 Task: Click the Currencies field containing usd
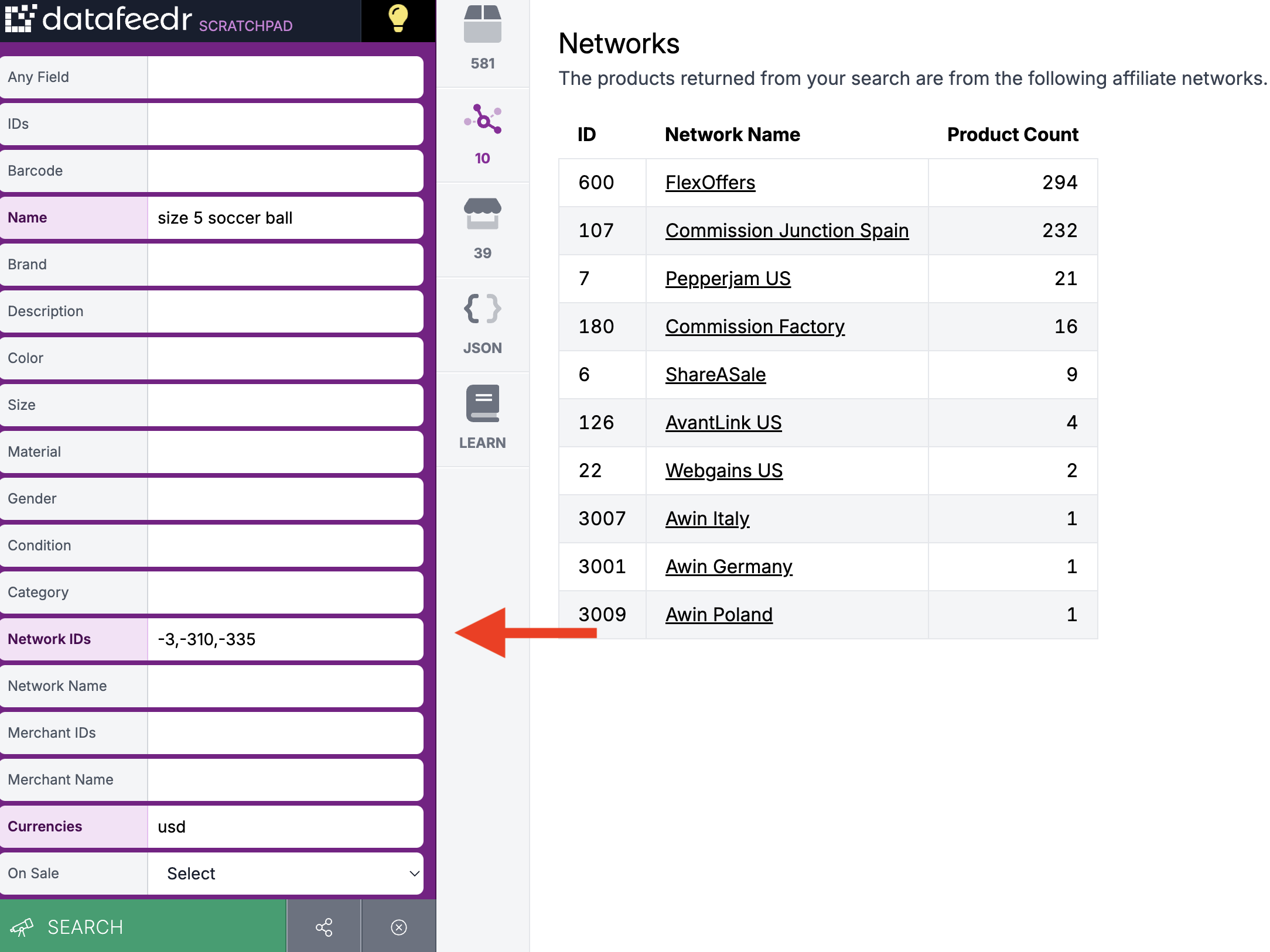285,827
